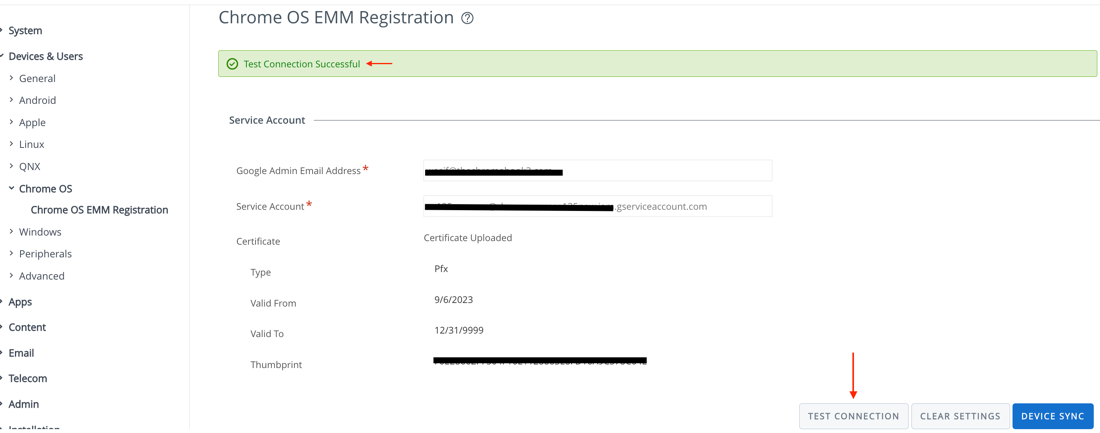Expand the Android sidebar section
Screen dimensions: 1100x433
[x=37, y=100]
